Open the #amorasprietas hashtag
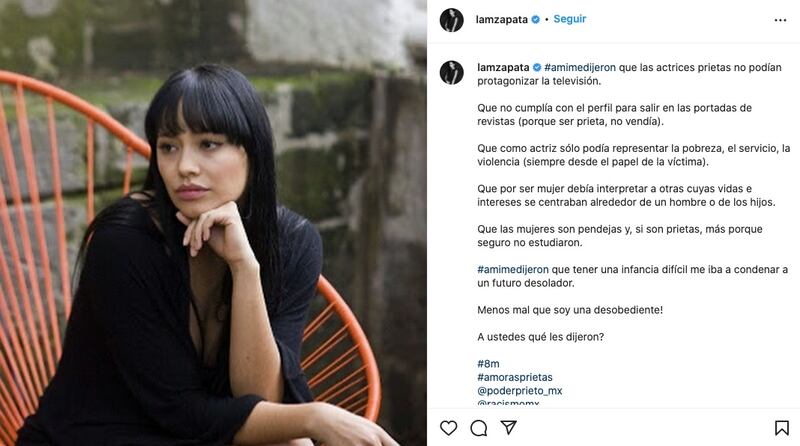 point(515,377)
